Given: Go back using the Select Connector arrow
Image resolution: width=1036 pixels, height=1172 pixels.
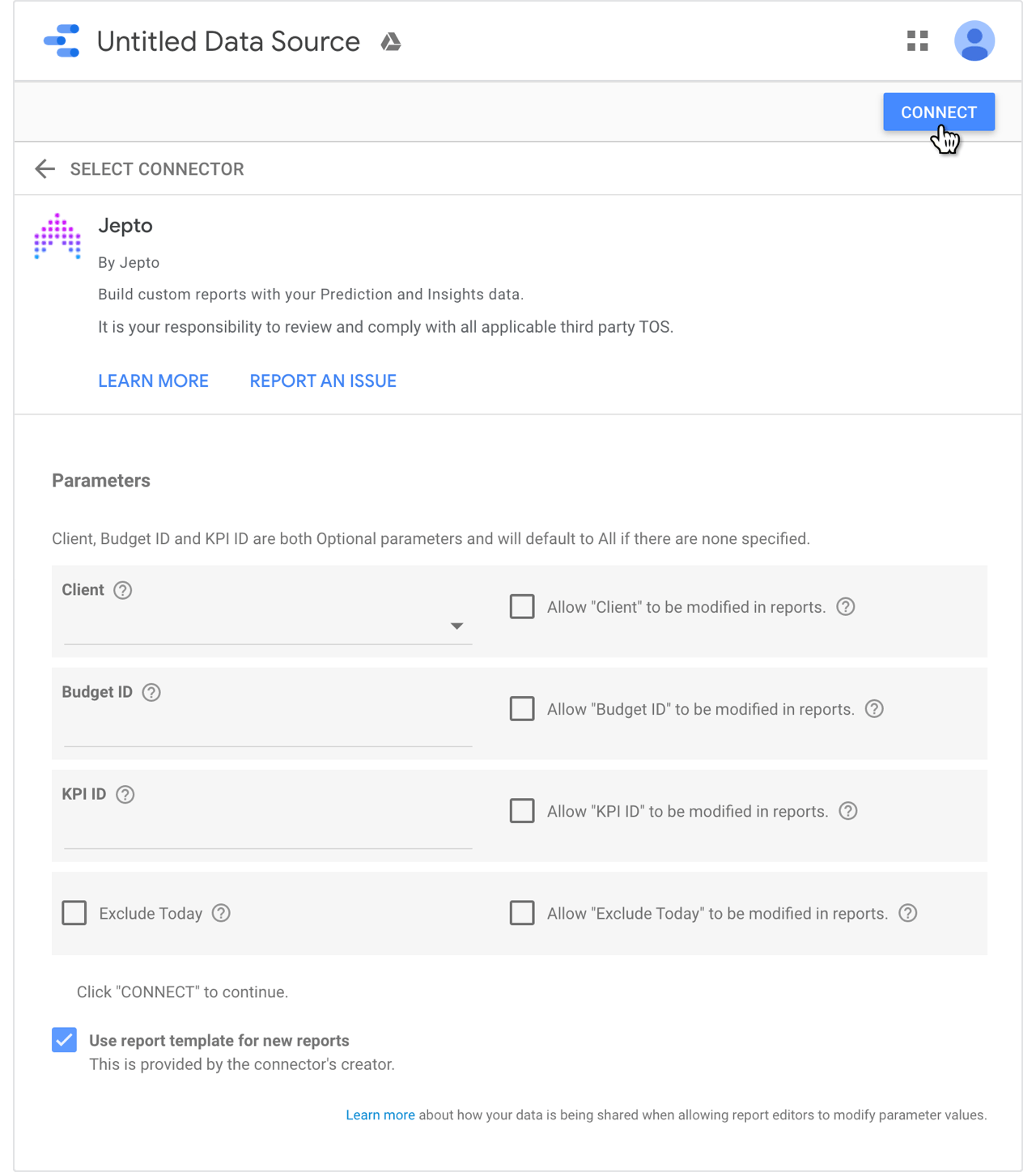Looking at the screenshot, I should coord(45,168).
